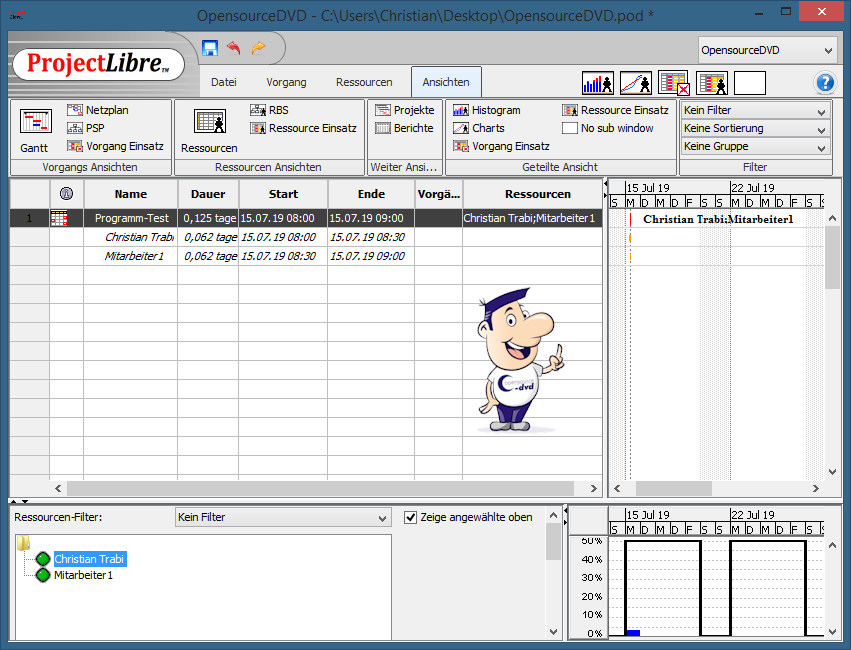
Task: Open the Ressourcen view icon
Action: pos(209,130)
